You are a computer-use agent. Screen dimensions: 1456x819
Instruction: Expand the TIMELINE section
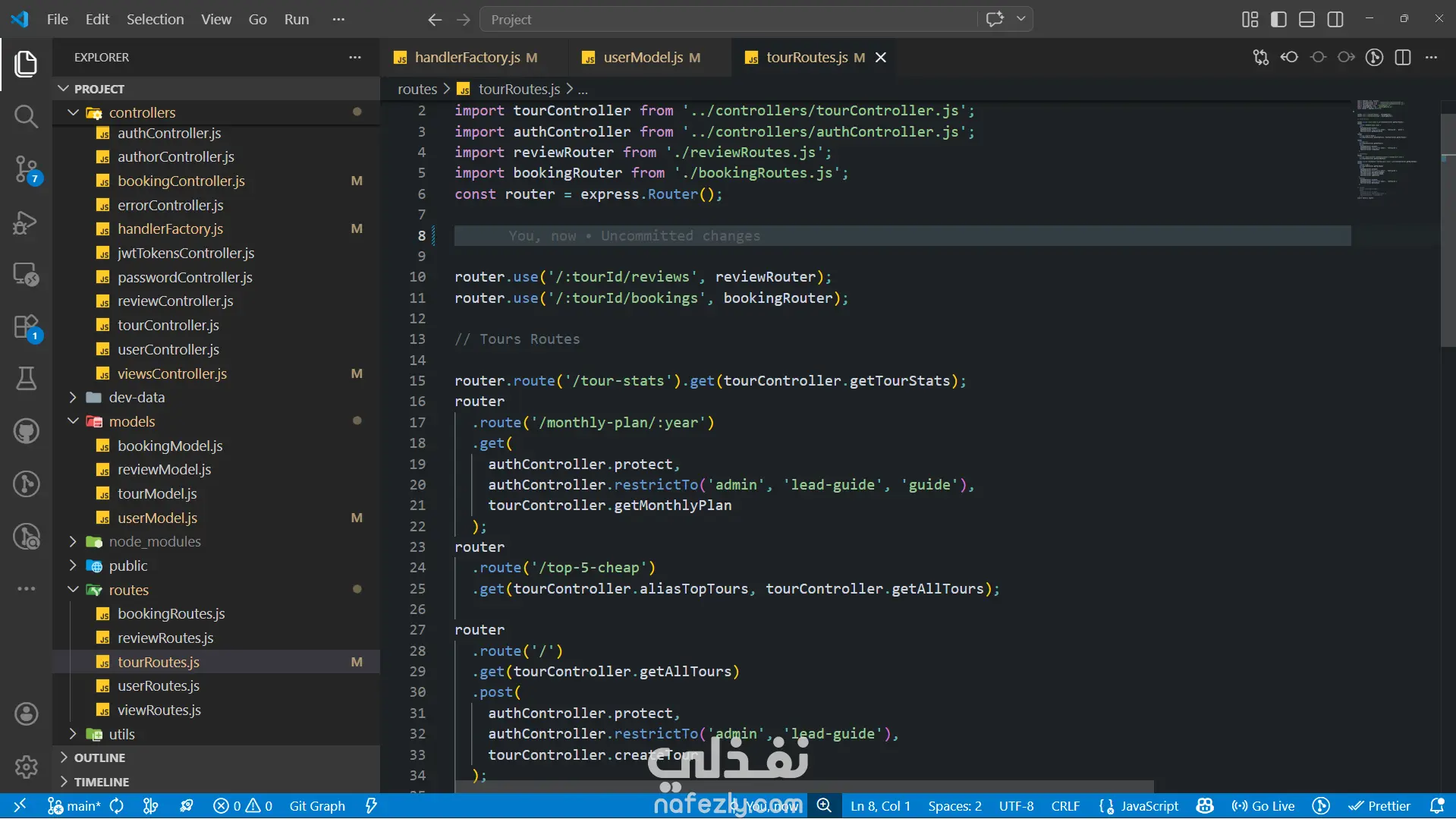[x=216, y=782]
